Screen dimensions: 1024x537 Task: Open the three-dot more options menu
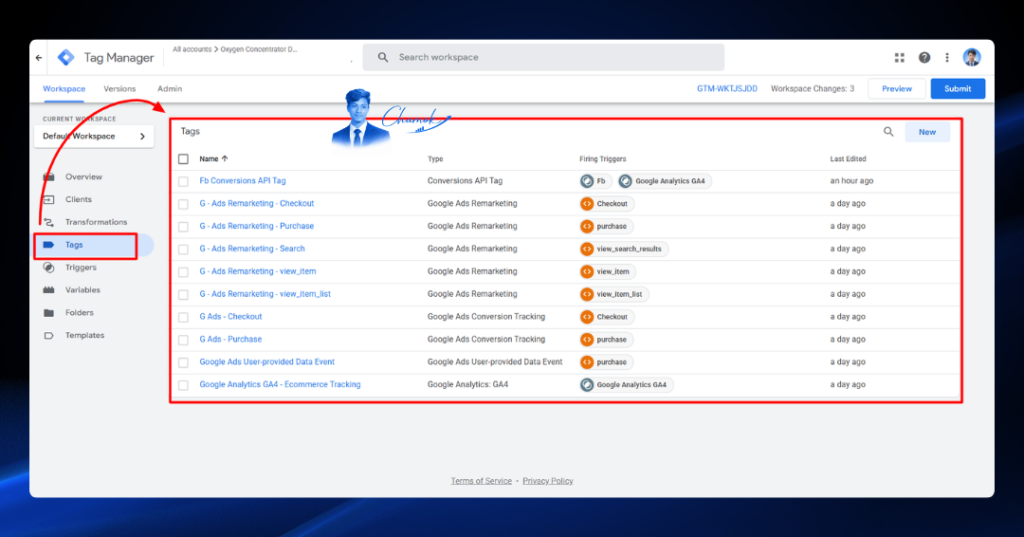(x=947, y=57)
